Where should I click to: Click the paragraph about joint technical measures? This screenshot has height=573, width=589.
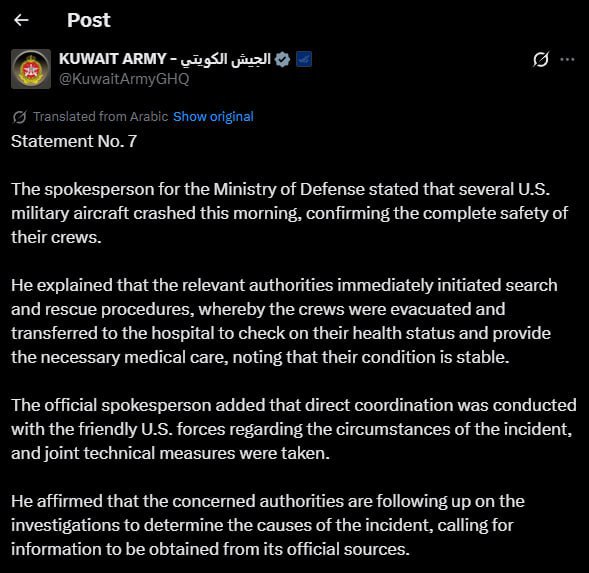pos(294,429)
